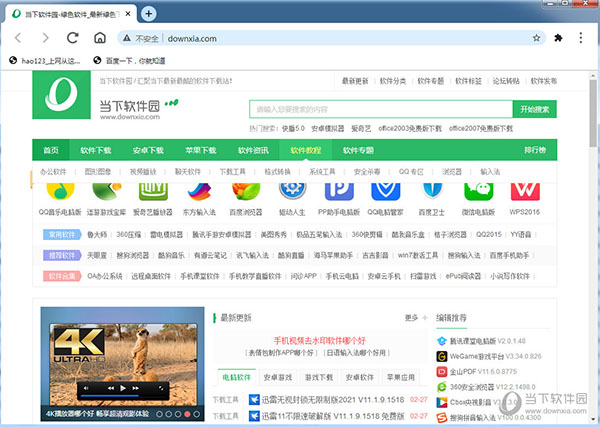Image resolution: width=600 pixels, height=427 pixels.
Task: Click the 常用软件 blue tag
Action: pyautogui.click(x=62, y=235)
